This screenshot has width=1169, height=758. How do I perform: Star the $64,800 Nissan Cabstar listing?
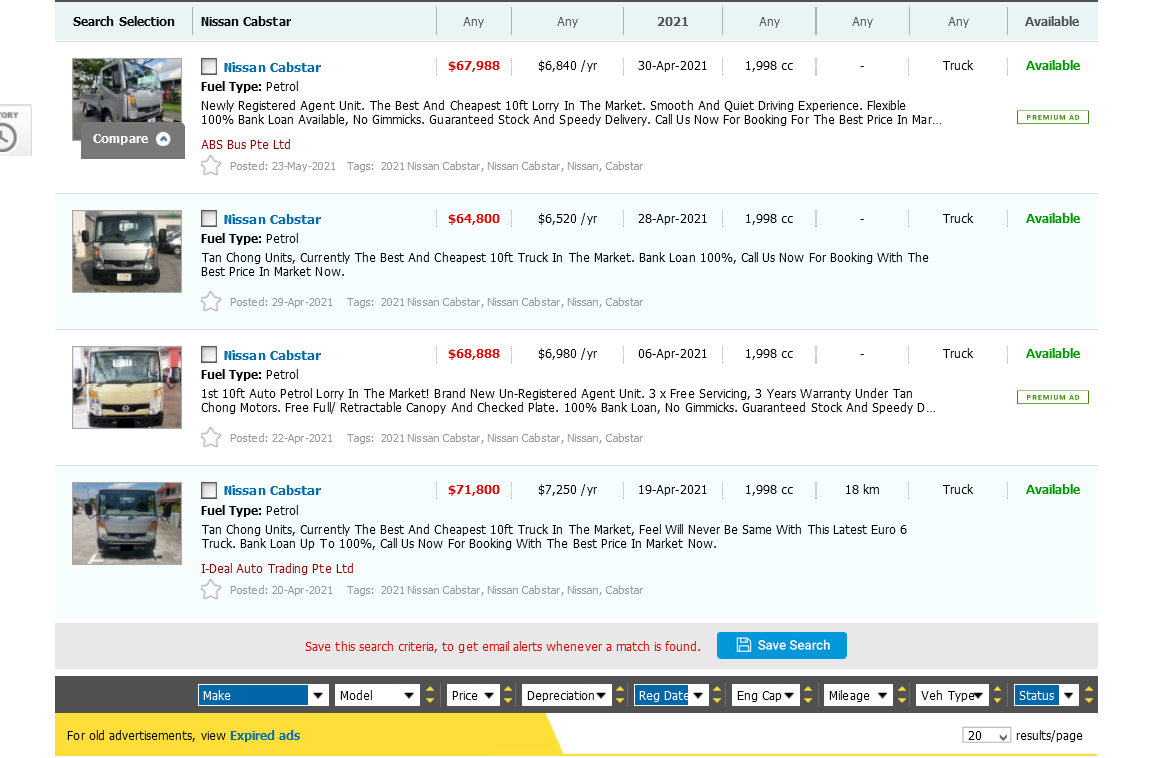point(210,302)
